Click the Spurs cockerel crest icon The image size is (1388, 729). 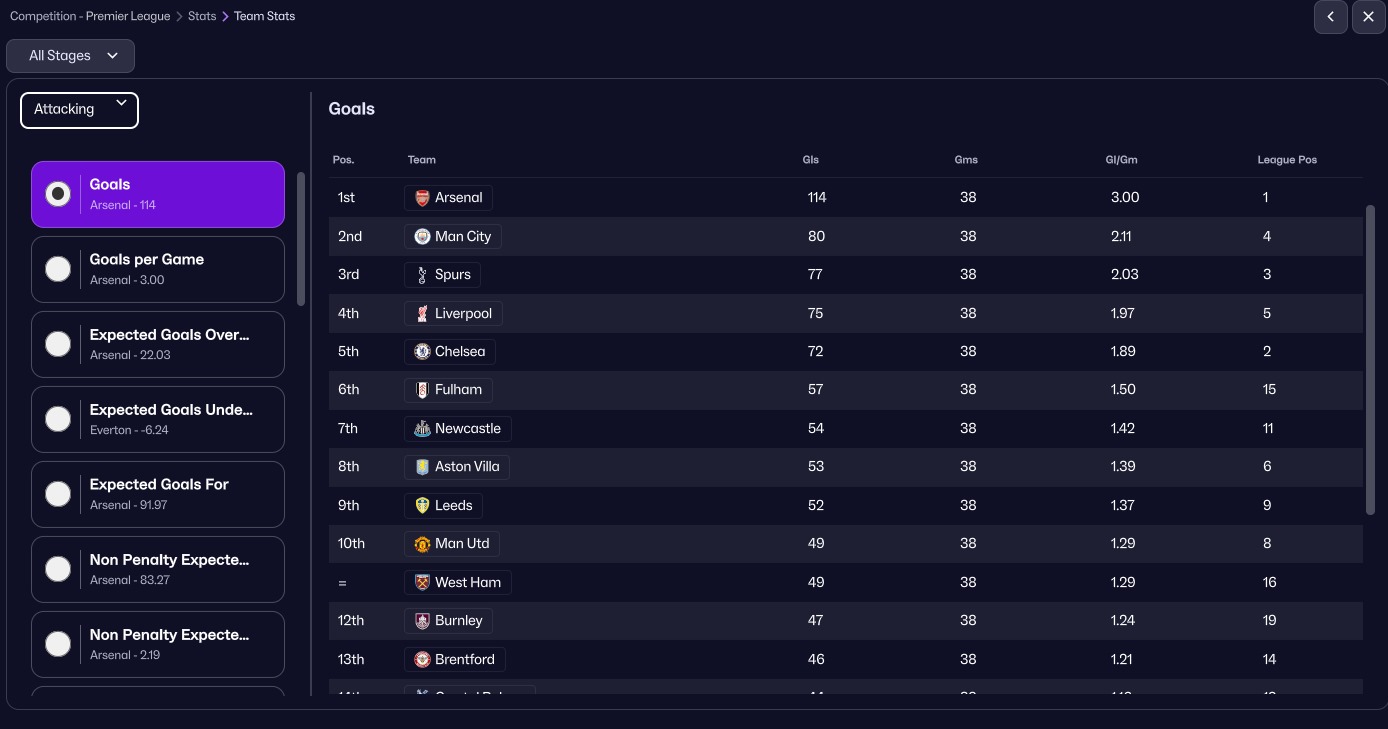coord(422,275)
